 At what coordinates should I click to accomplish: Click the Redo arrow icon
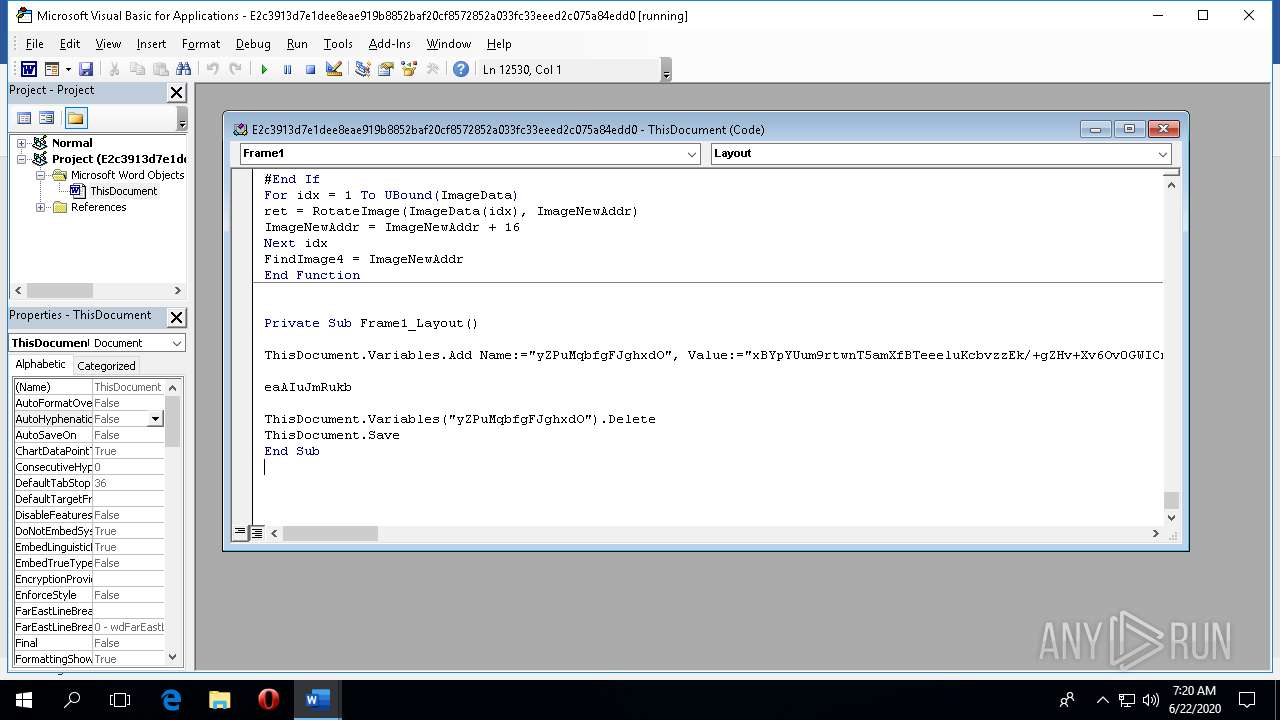235,69
